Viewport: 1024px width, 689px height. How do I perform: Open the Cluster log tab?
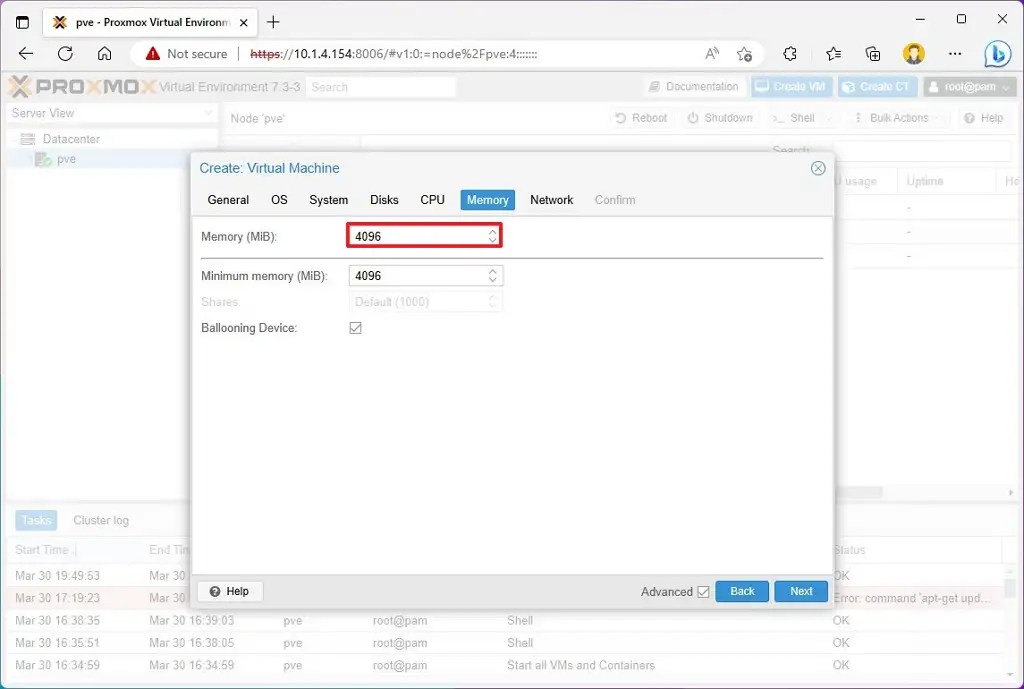(101, 520)
